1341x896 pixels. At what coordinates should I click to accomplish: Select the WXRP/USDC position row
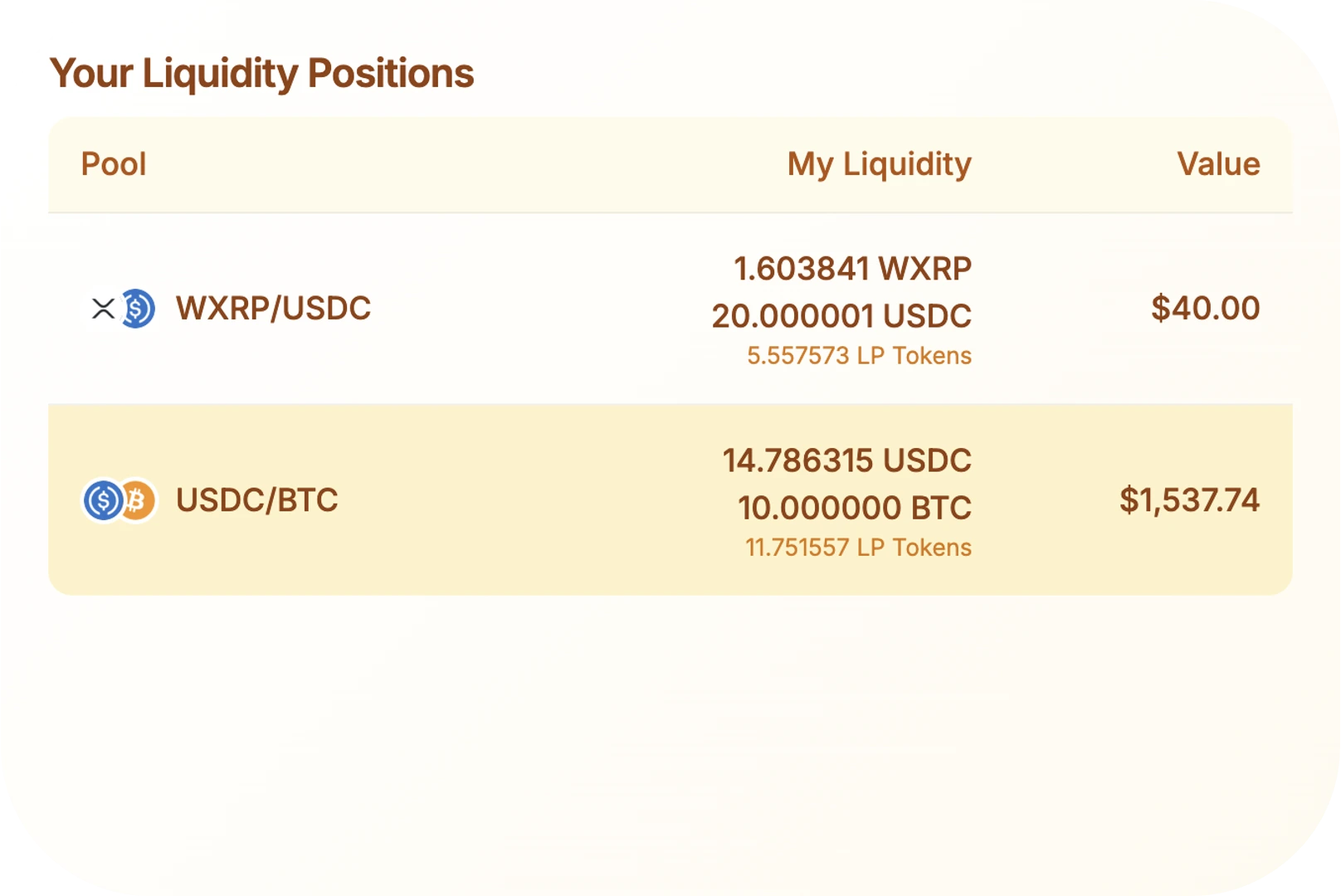pyautogui.click(x=670, y=309)
